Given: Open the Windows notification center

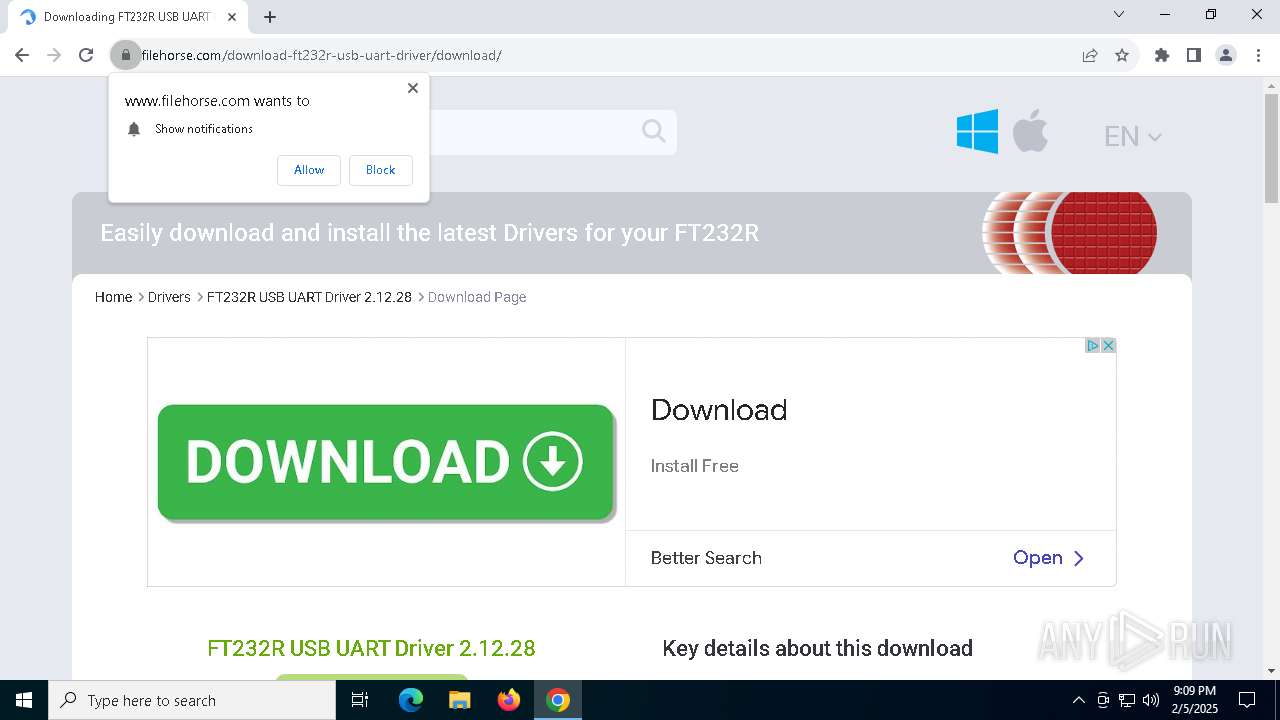Looking at the screenshot, I should point(1247,700).
